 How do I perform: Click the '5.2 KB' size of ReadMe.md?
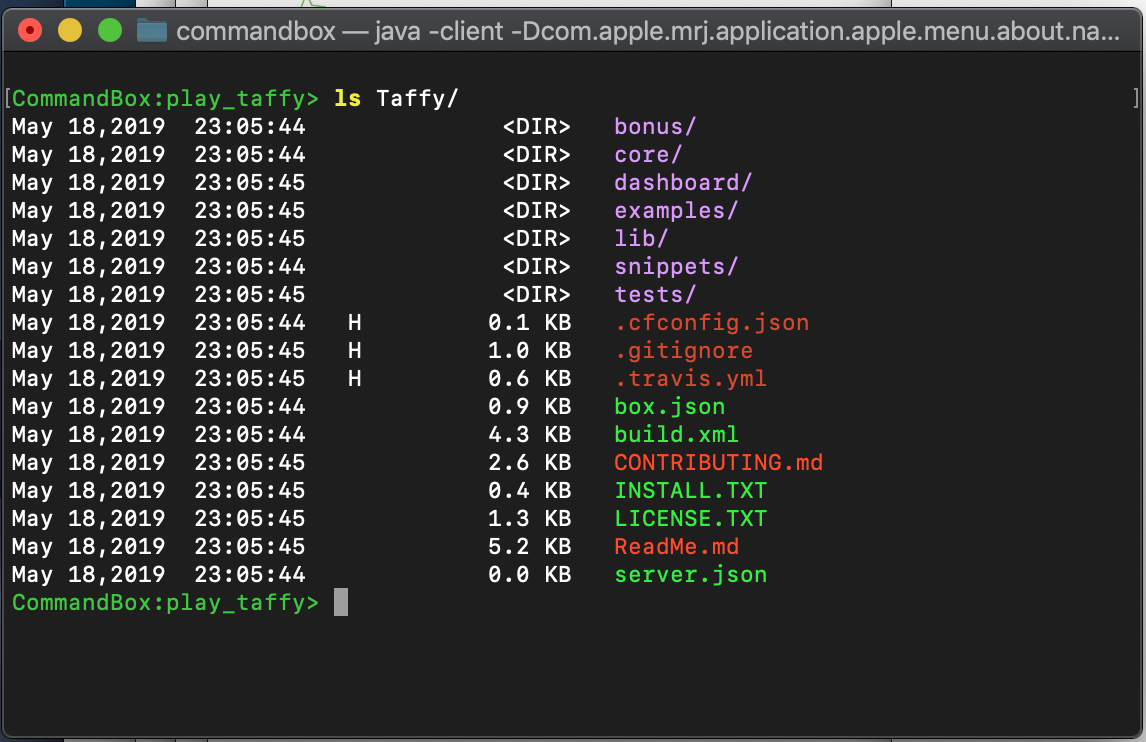pyautogui.click(x=530, y=546)
